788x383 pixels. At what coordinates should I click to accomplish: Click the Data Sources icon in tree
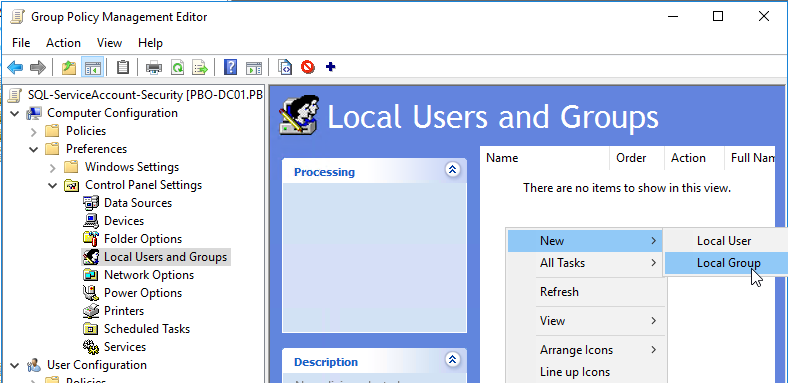click(x=91, y=203)
